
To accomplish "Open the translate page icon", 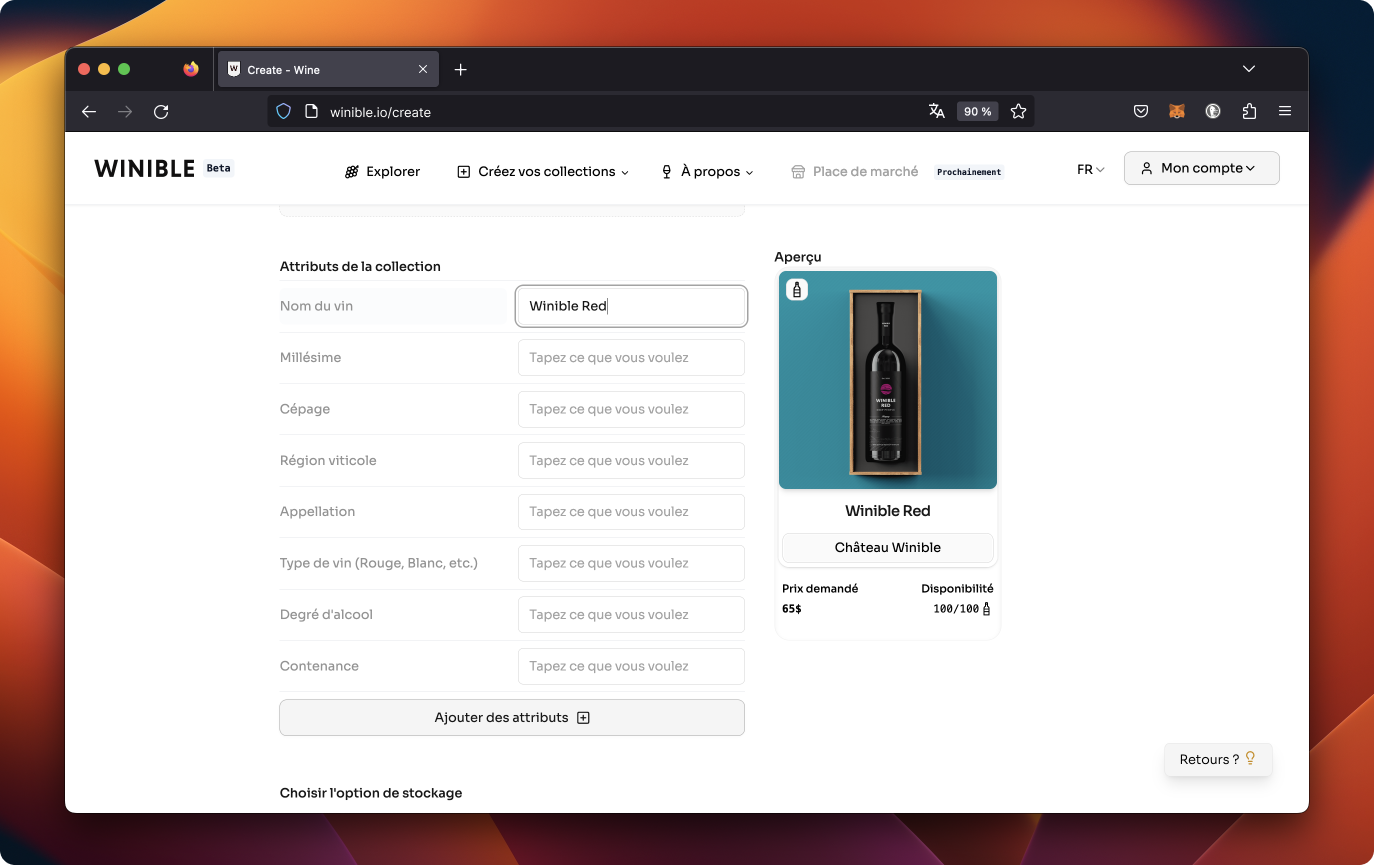I will click(x=937, y=112).
